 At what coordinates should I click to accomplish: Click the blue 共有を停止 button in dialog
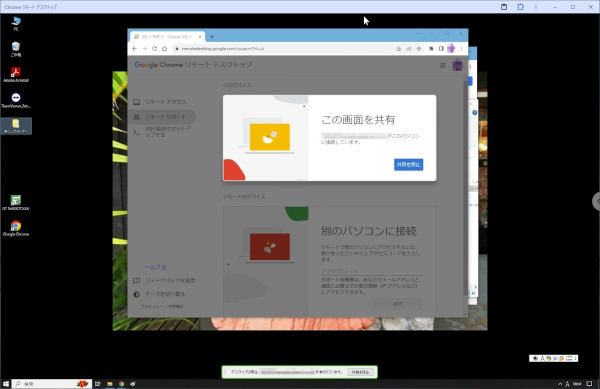[x=408, y=164]
